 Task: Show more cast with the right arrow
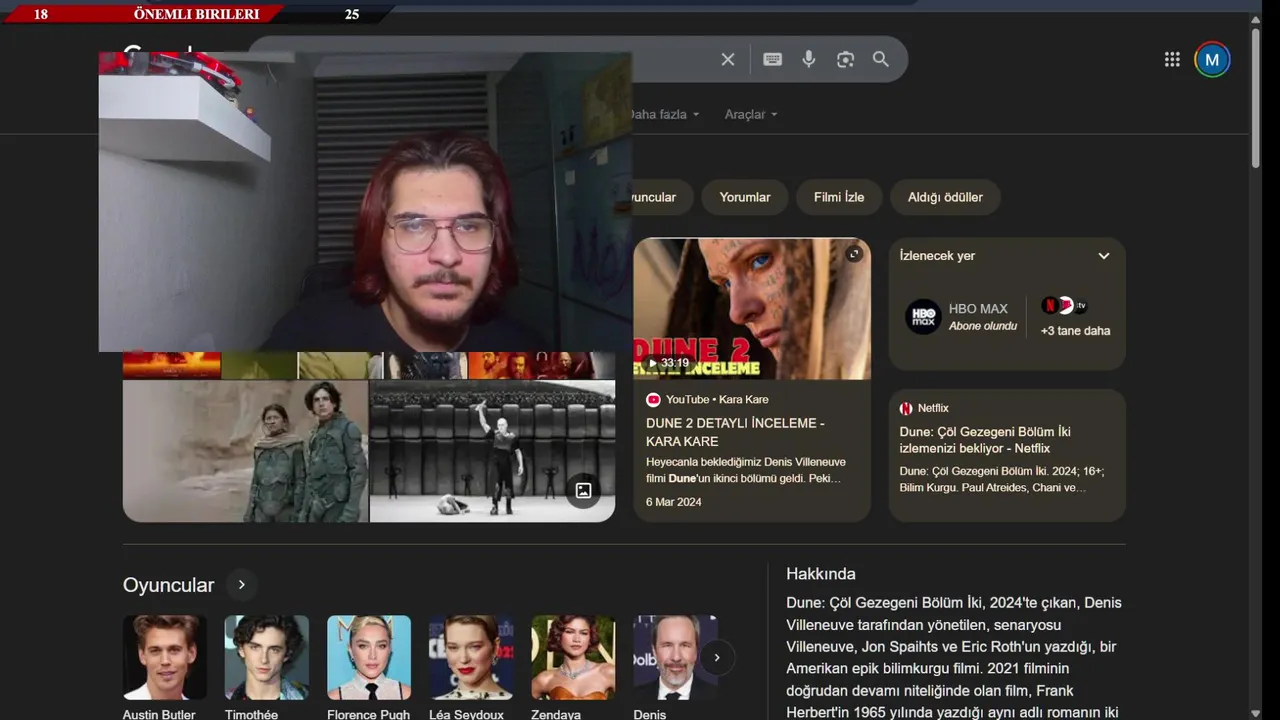click(x=716, y=657)
